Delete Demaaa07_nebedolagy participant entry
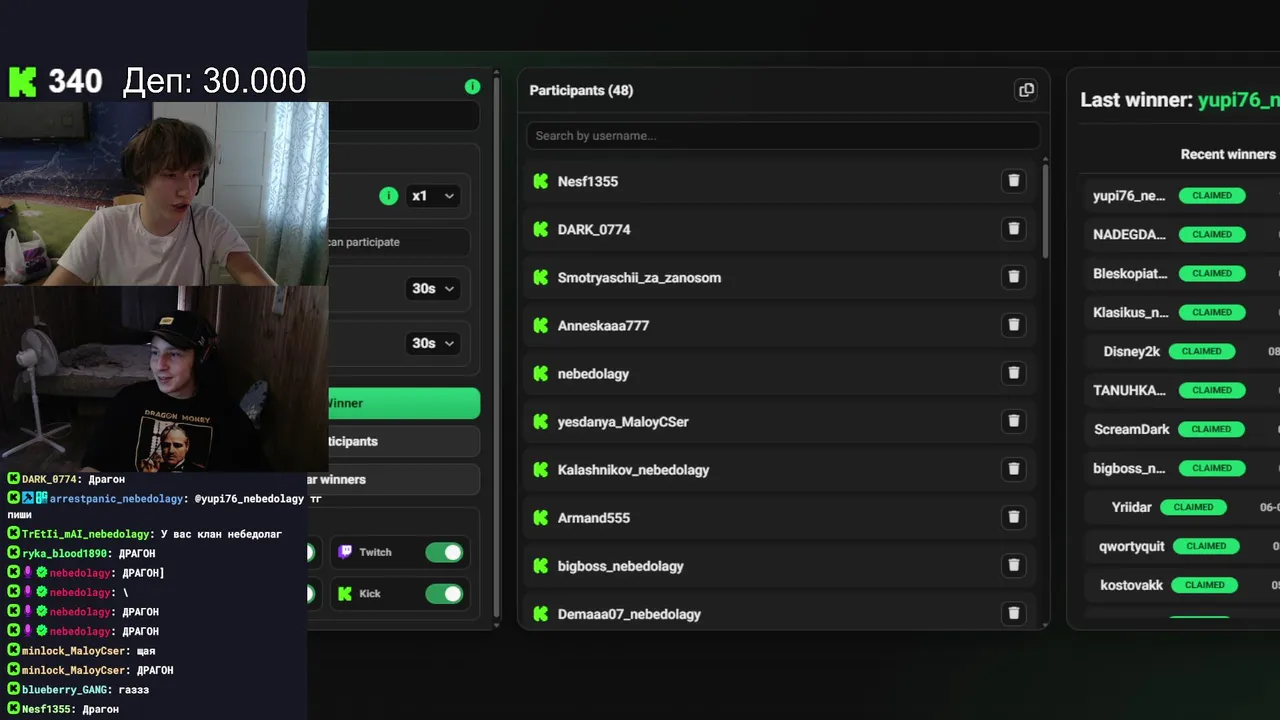Image resolution: width=1280 pixels, height=720 pixels. (x=1013, y=613)
